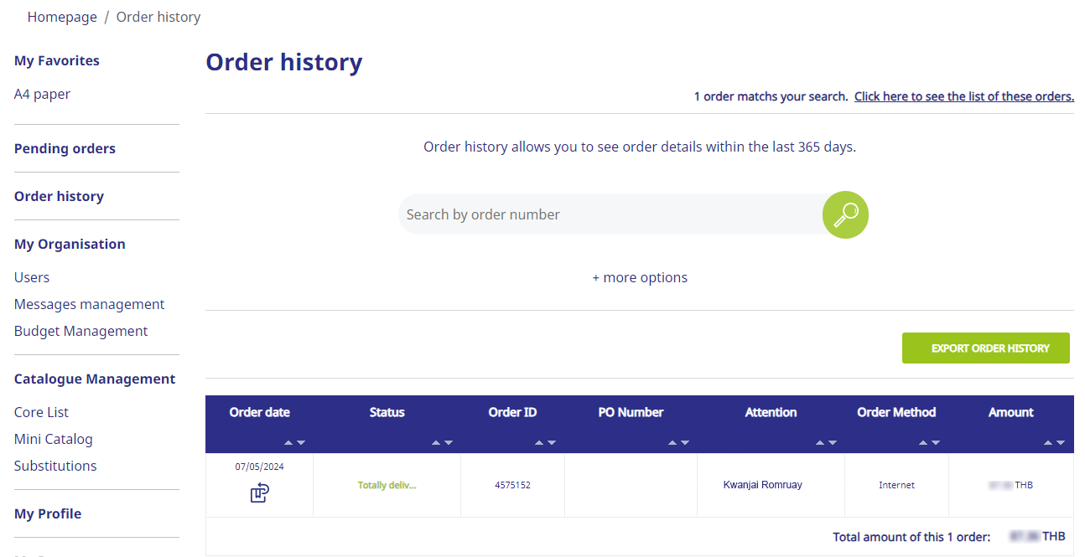
Task: Sort ascending by Order Method
Action: pos(923,443)
